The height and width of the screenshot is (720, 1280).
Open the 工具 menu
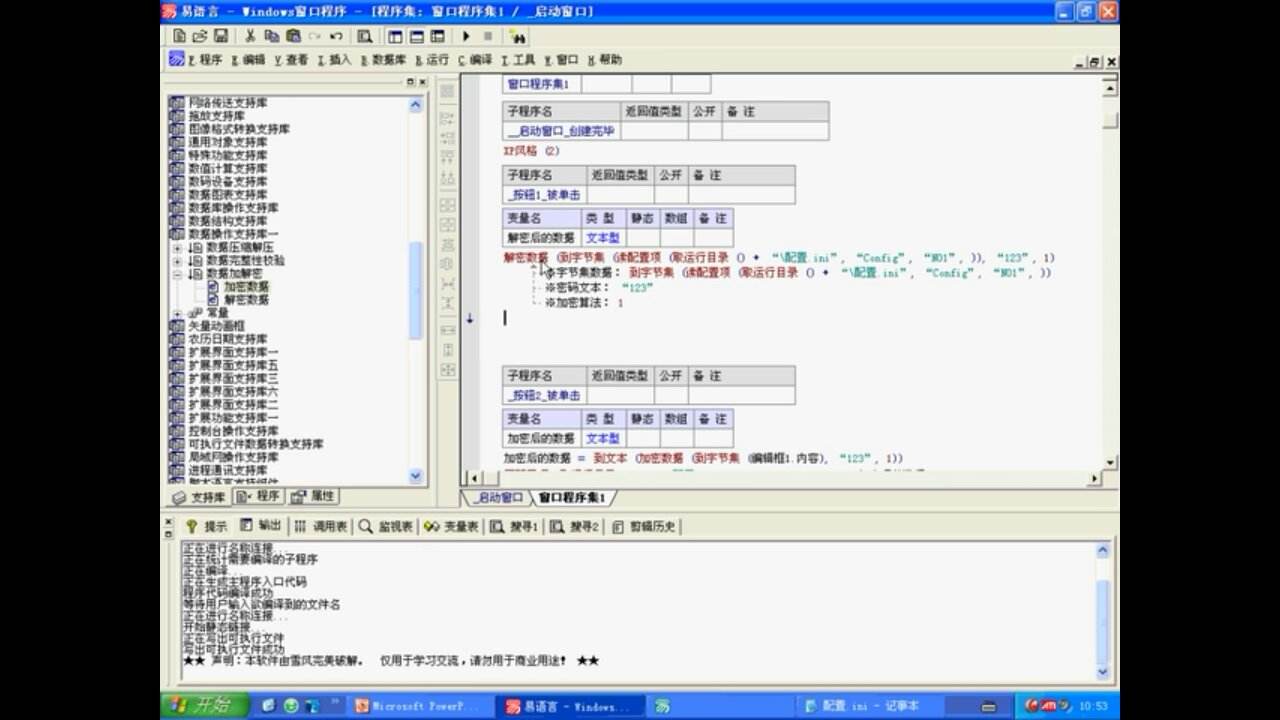(x=518, y=60)
